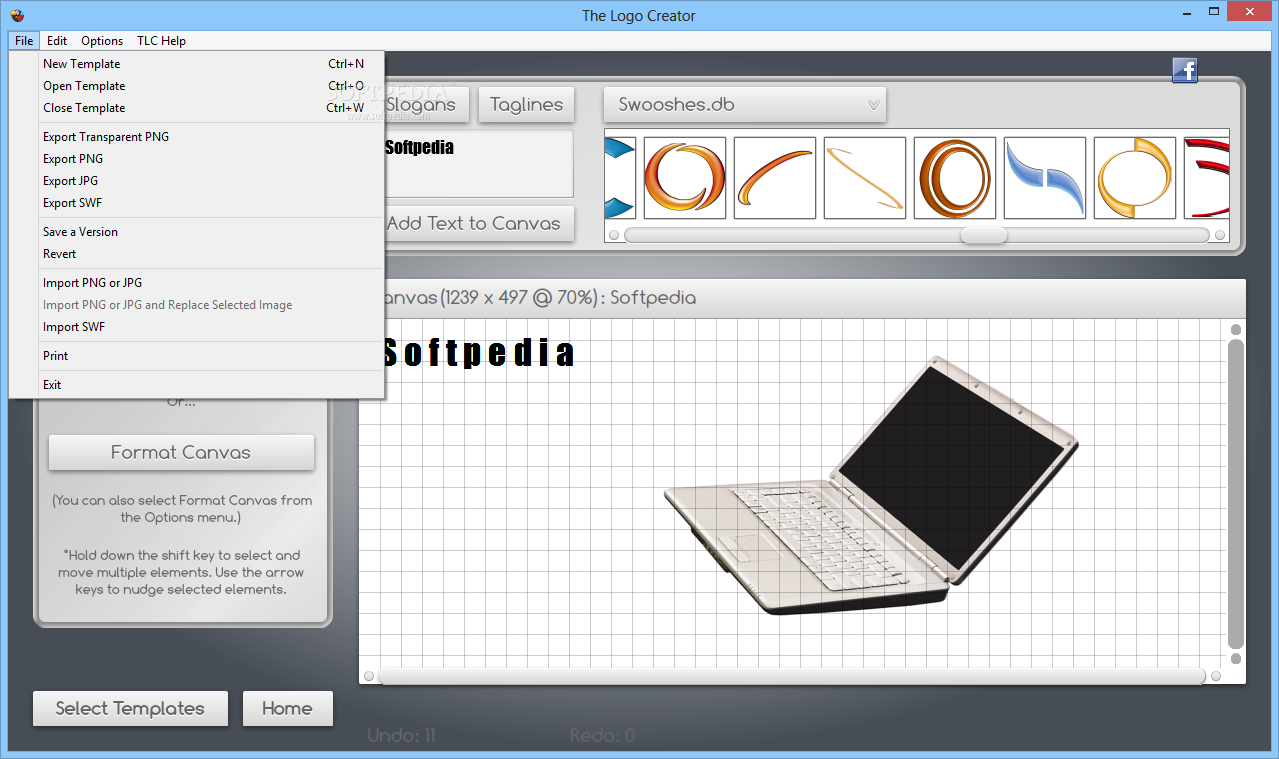Screen dimensions: 1279x759
Task: Select the laptop image on canvas
Action: click(872, 484)
